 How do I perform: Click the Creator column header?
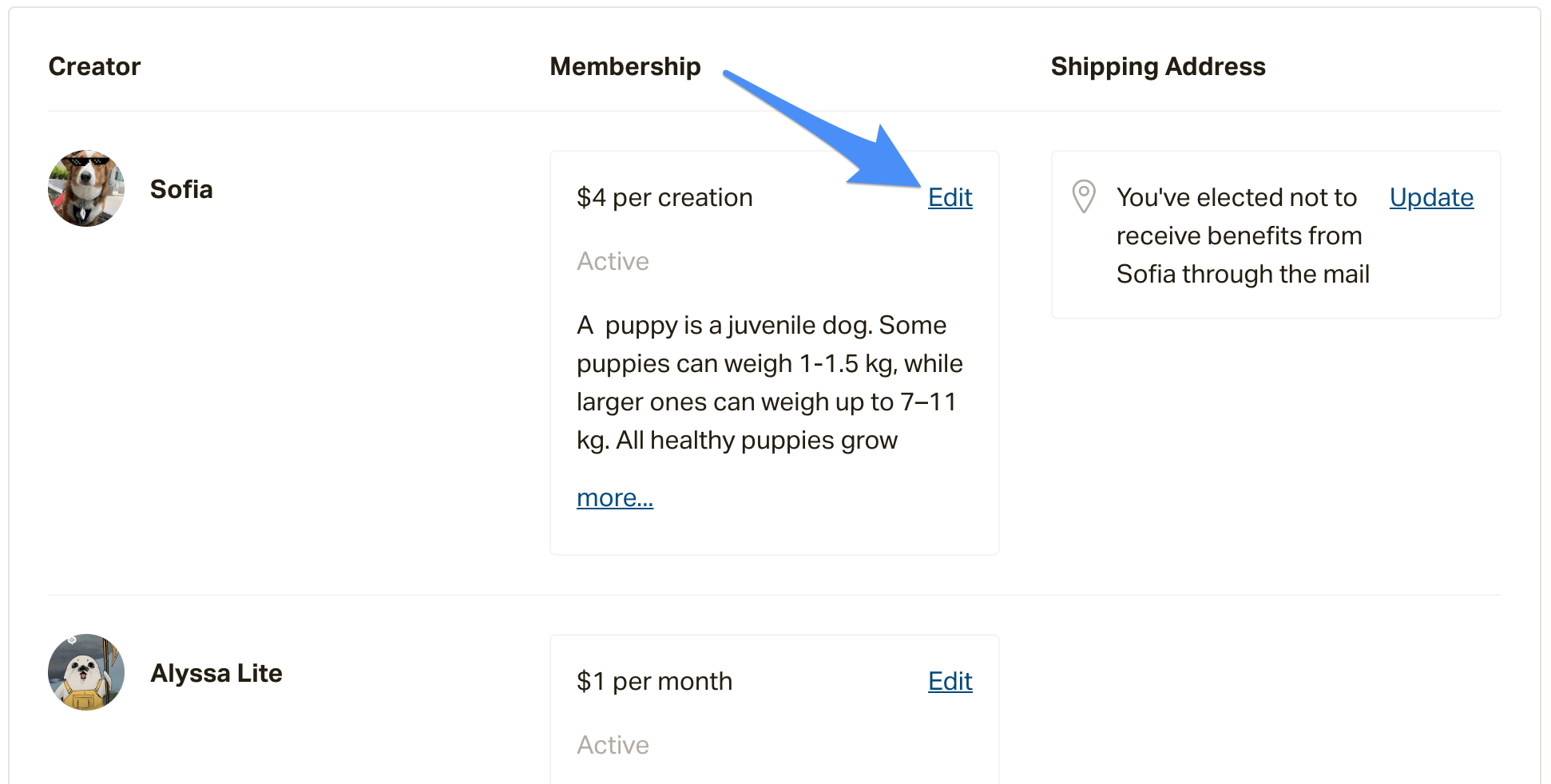pos(94,66)
